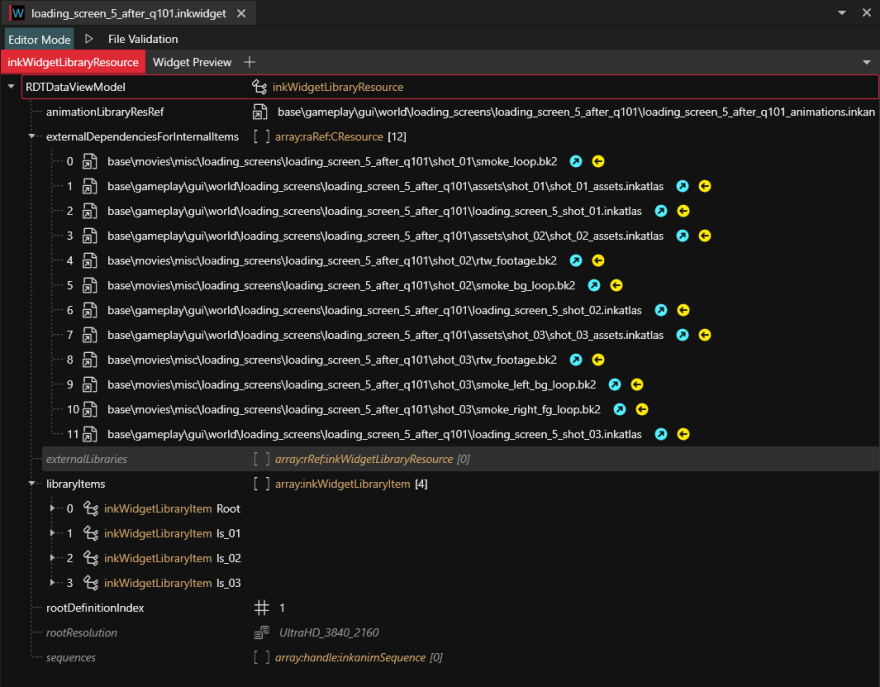The width and height of the screenshot is (880, 687).
Task: Collapse externalDependenciesForInternalItems array
Action: 32,136
